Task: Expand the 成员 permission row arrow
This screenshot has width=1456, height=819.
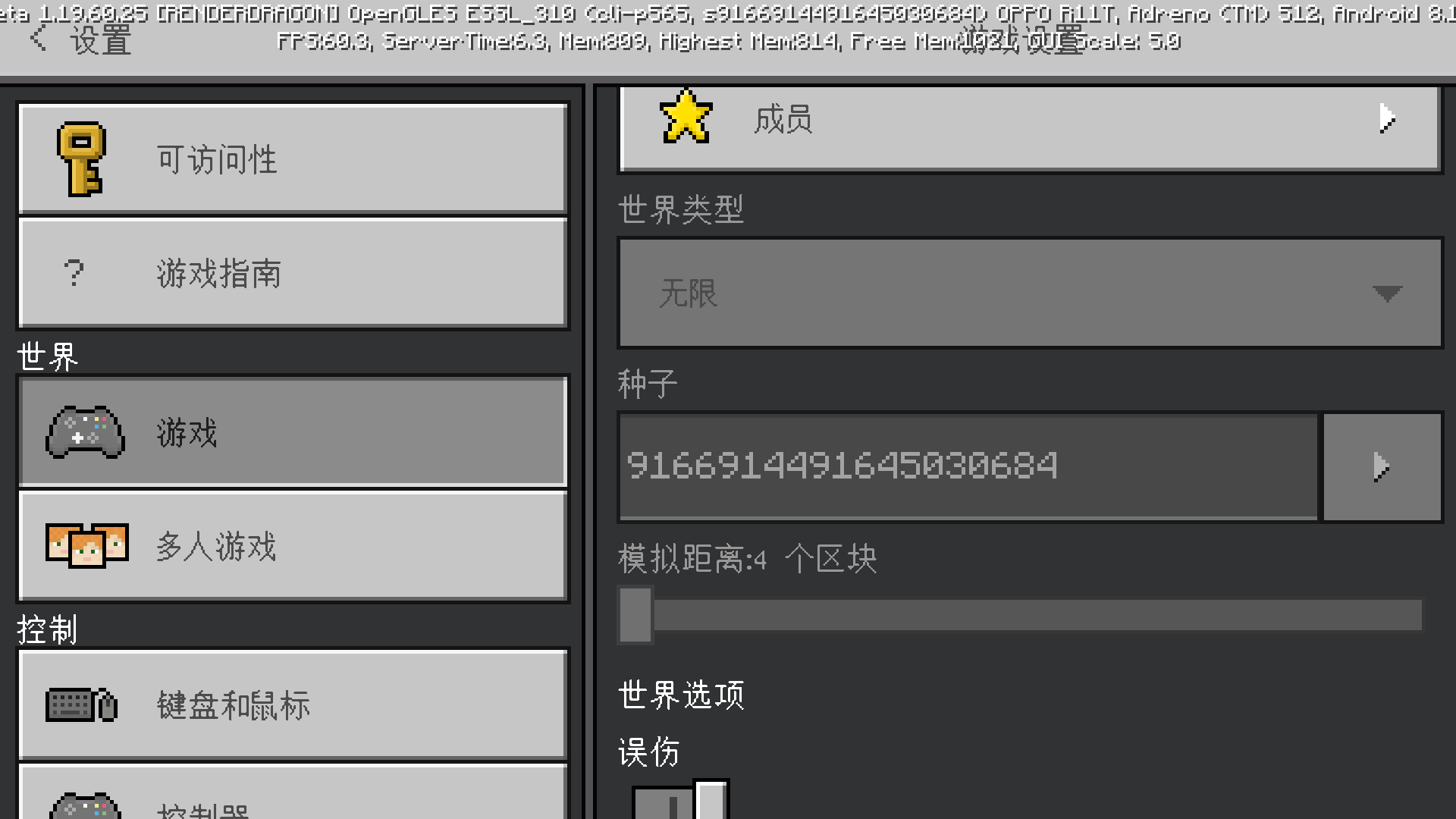Action: 1387,118
